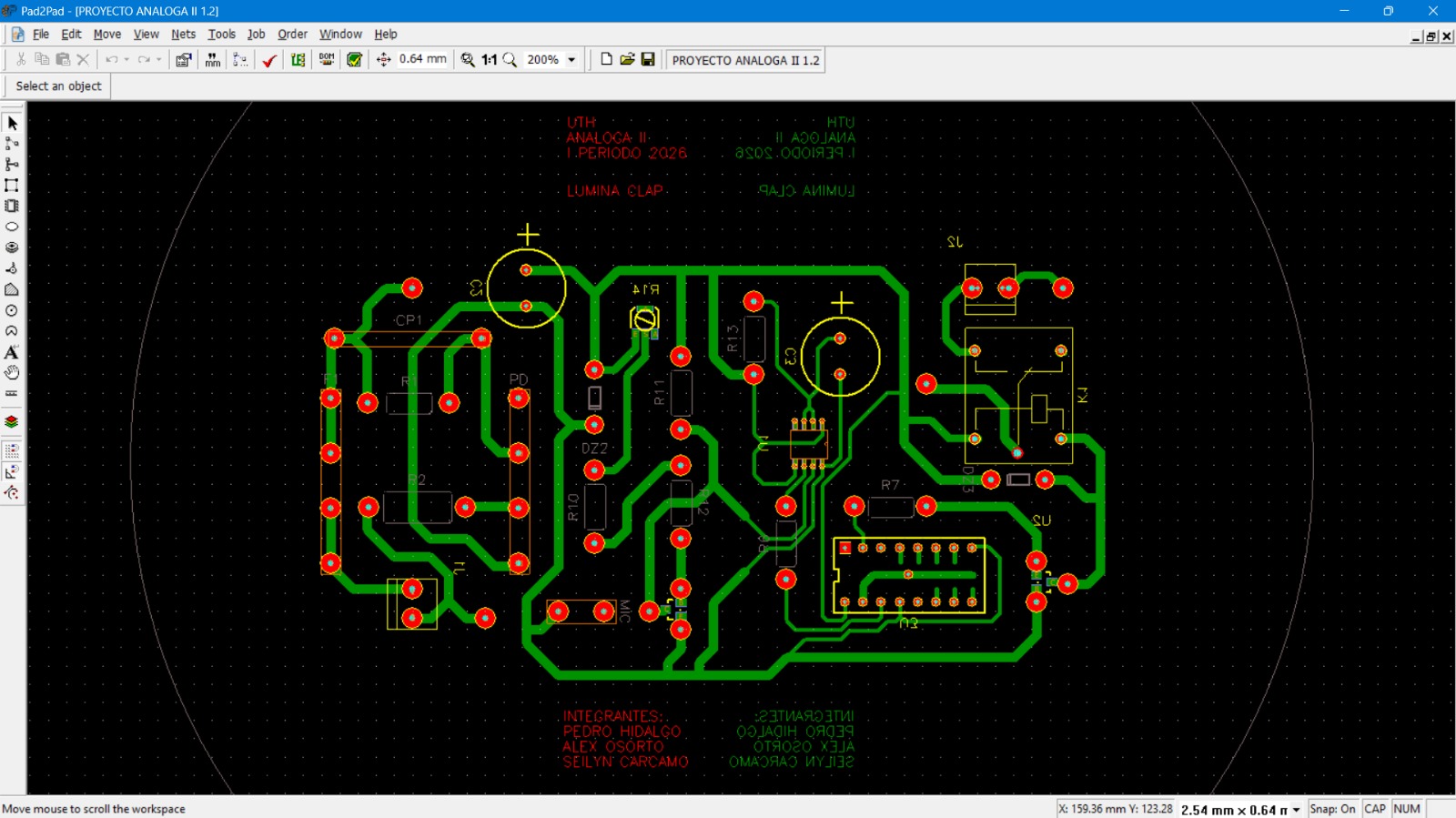
Task: Click the 0.64 mm grid step field
Action: pyautogui.click(x=423, y=60)
